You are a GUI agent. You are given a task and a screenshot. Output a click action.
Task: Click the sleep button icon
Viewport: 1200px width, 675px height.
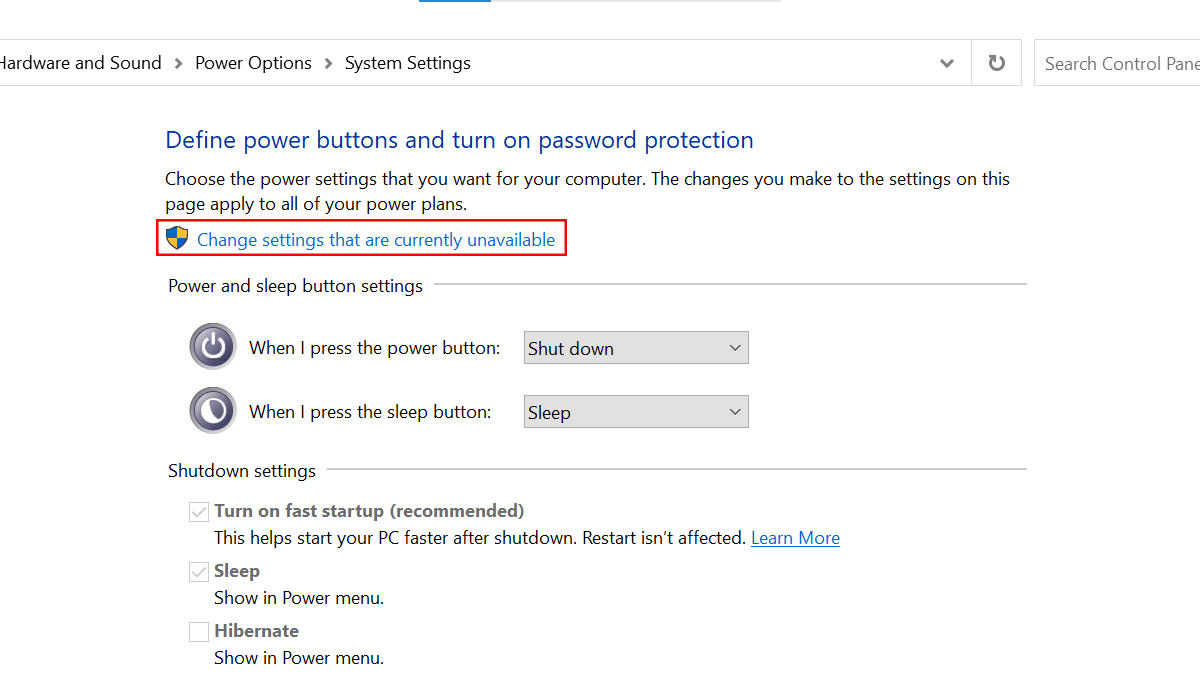click(213, 411)
